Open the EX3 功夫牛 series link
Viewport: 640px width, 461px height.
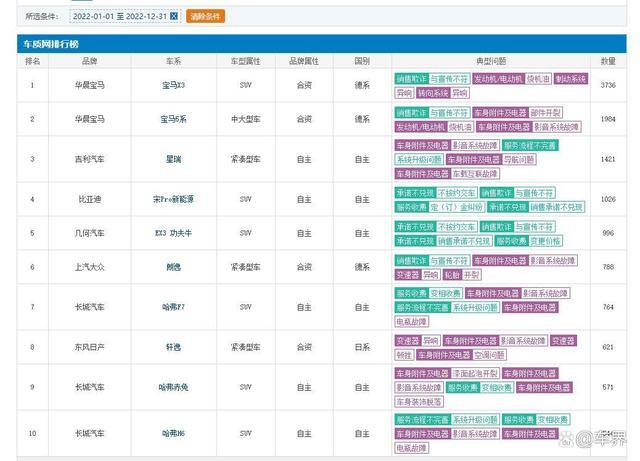(x=173, y=233)
